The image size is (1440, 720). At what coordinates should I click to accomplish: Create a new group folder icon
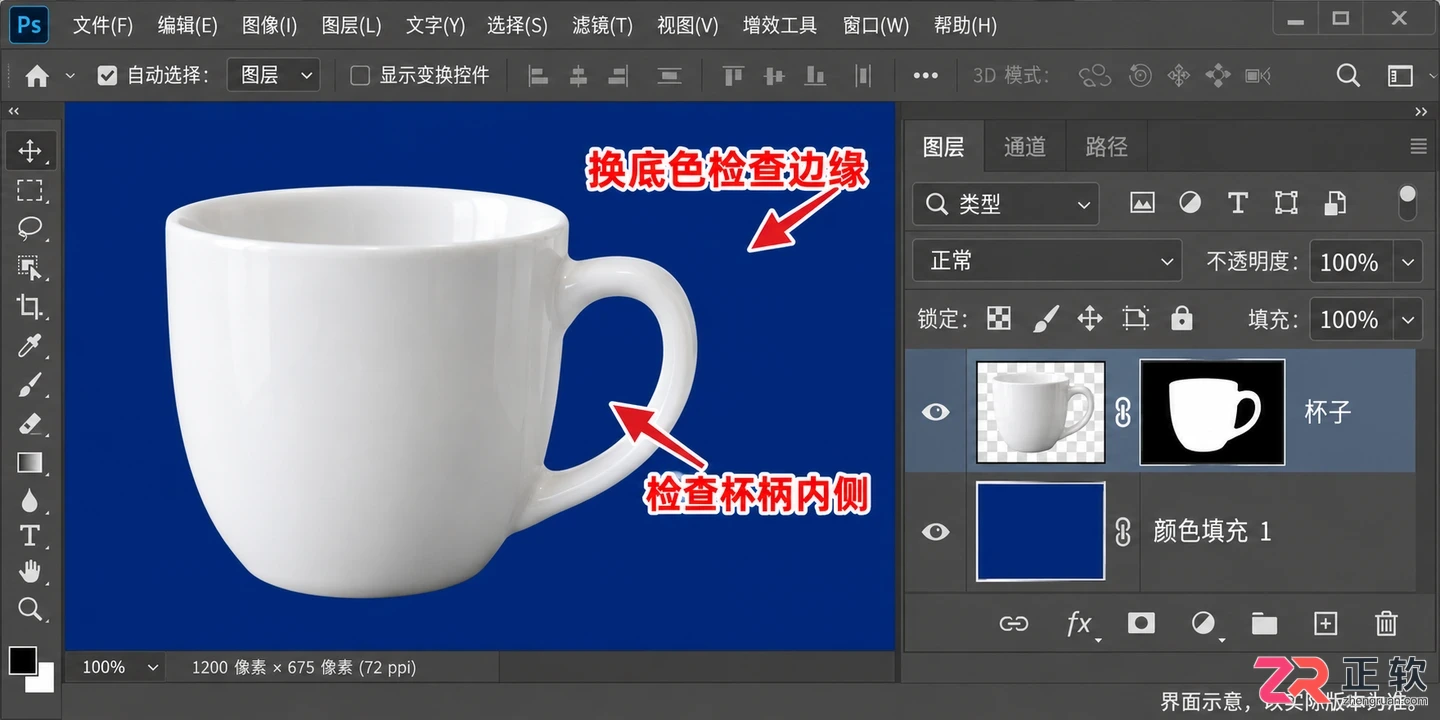pyautogui.click(x=1264, y=624)
